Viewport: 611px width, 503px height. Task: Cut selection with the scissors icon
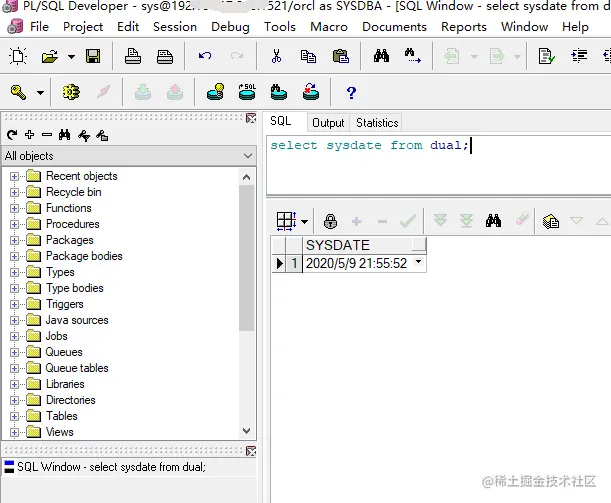(276, 56)
